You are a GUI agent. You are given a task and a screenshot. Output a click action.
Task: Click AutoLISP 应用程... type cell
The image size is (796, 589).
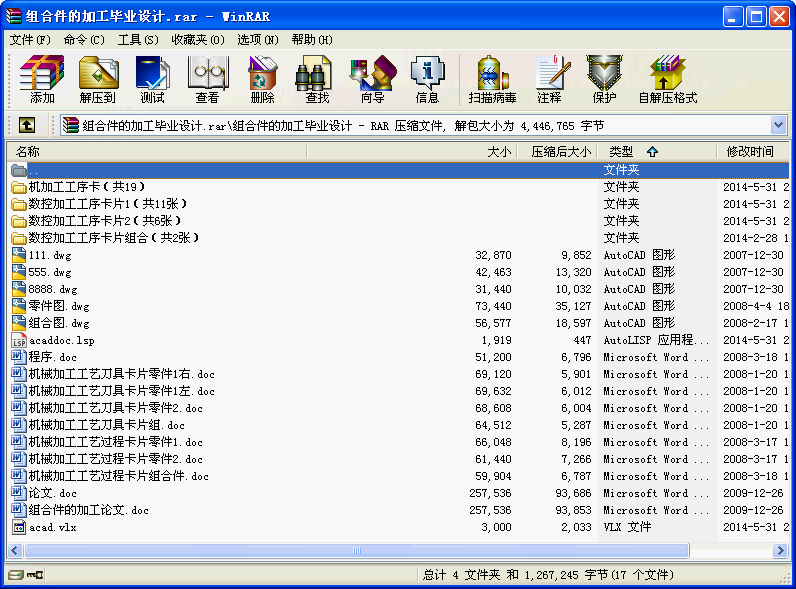coord(656,340)
